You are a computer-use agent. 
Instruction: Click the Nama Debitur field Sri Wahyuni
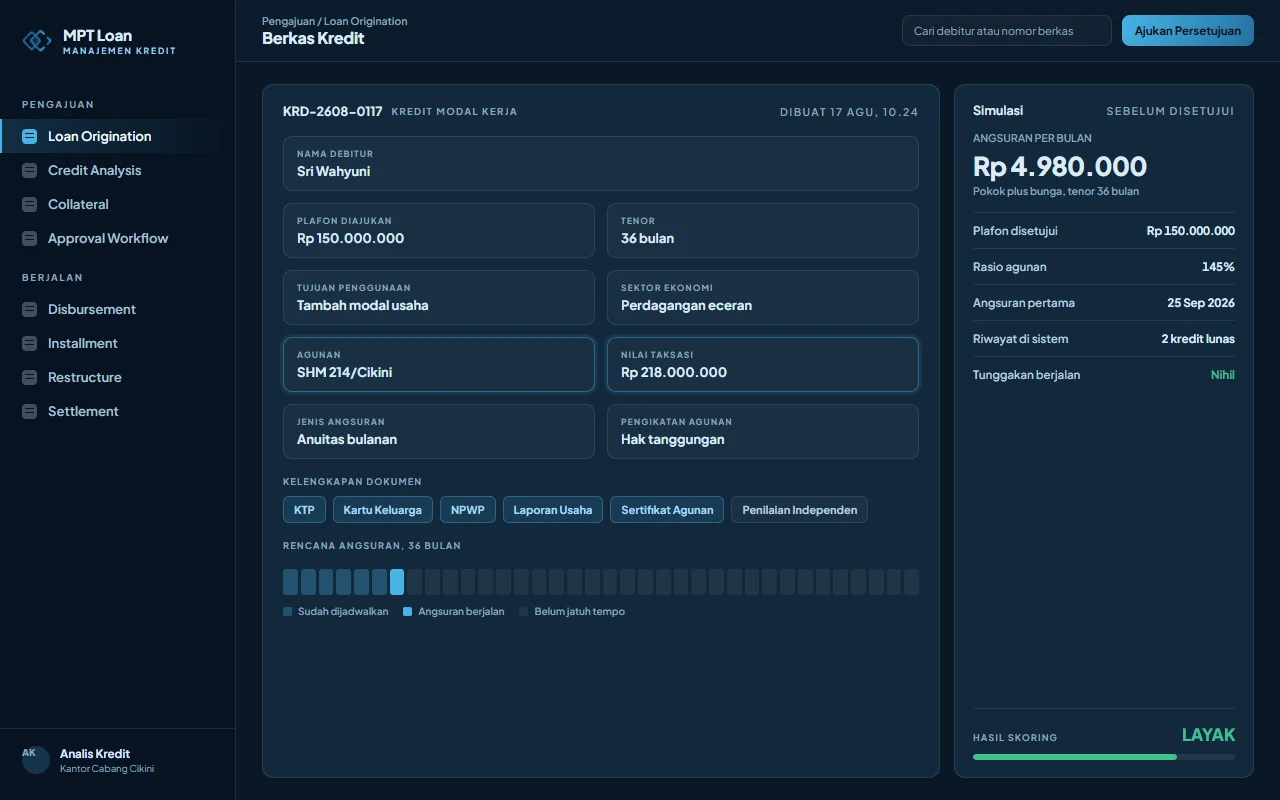[x=601, y=164]
